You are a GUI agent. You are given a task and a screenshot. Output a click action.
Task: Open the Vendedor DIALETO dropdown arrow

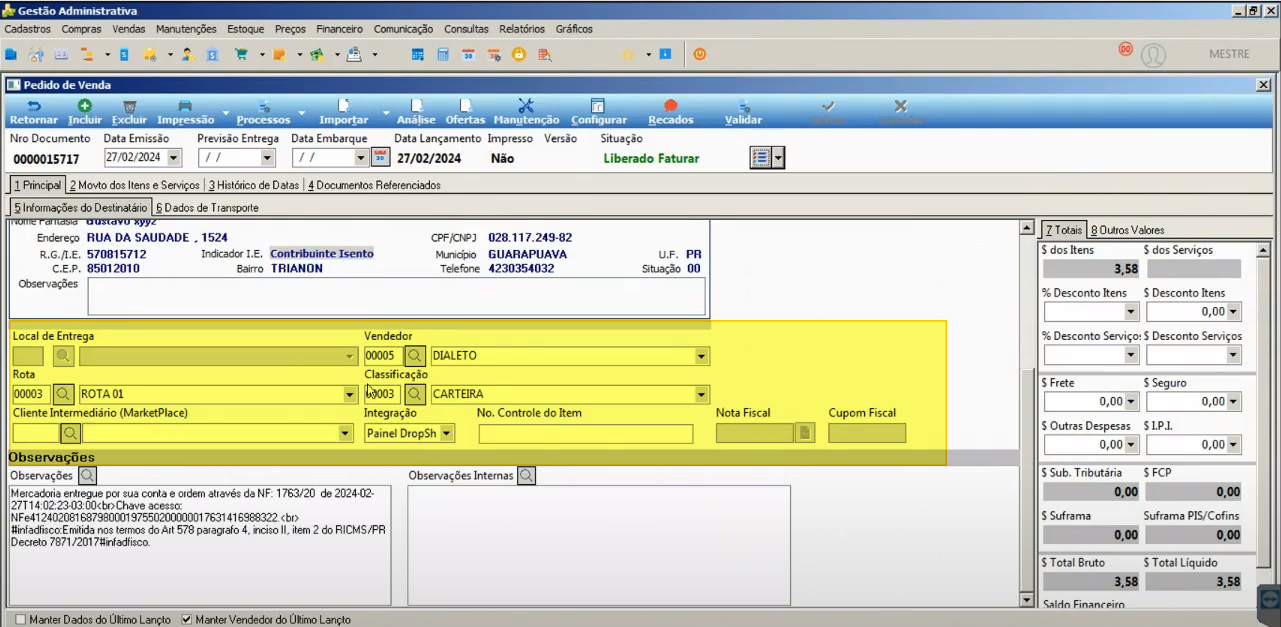702,356
